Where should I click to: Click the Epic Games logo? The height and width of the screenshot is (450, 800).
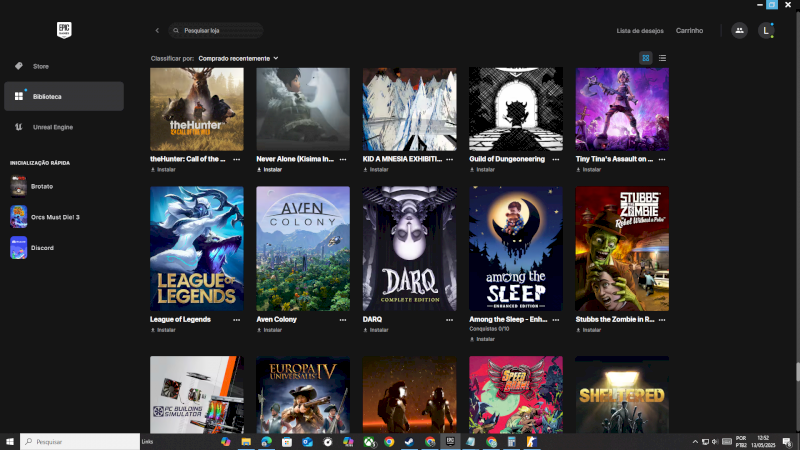click(63, 30)
